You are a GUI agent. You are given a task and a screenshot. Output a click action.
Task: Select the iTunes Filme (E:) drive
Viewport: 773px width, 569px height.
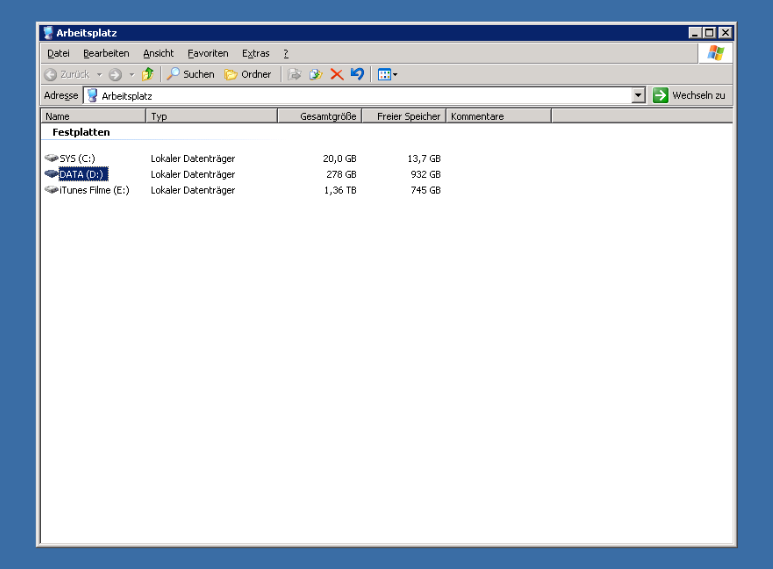[94, 190]
